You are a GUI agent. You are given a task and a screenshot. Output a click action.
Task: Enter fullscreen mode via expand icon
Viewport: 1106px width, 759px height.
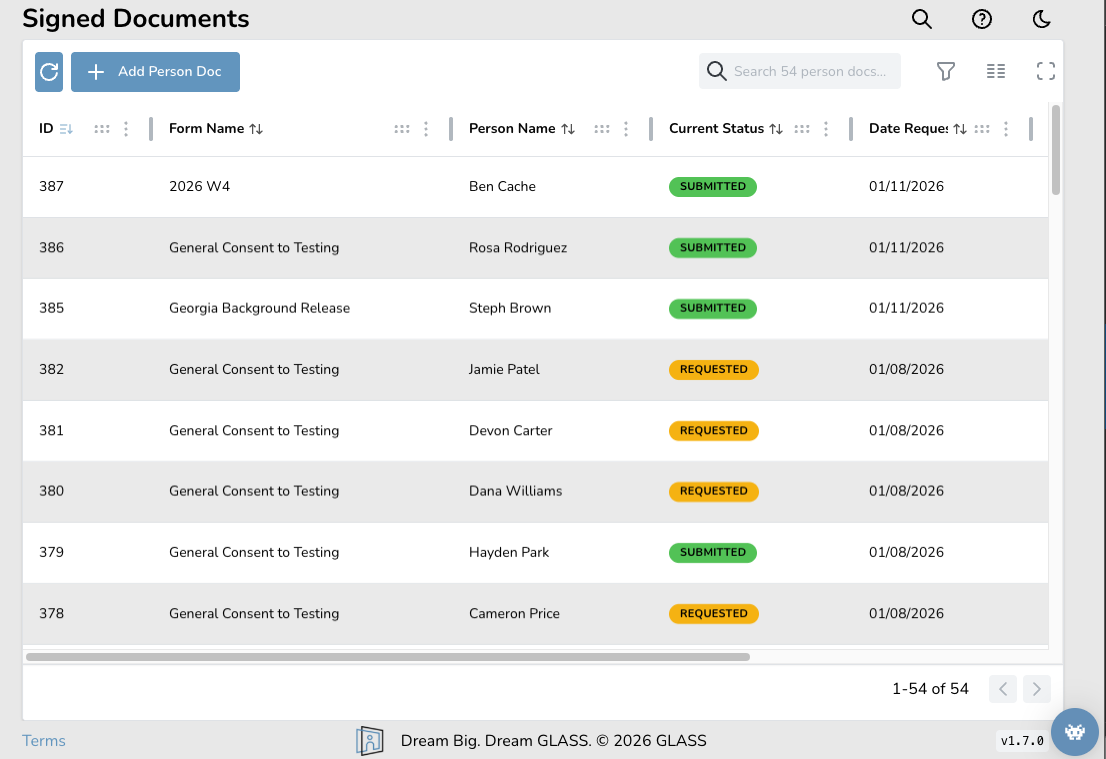(x=1046, y=71)
